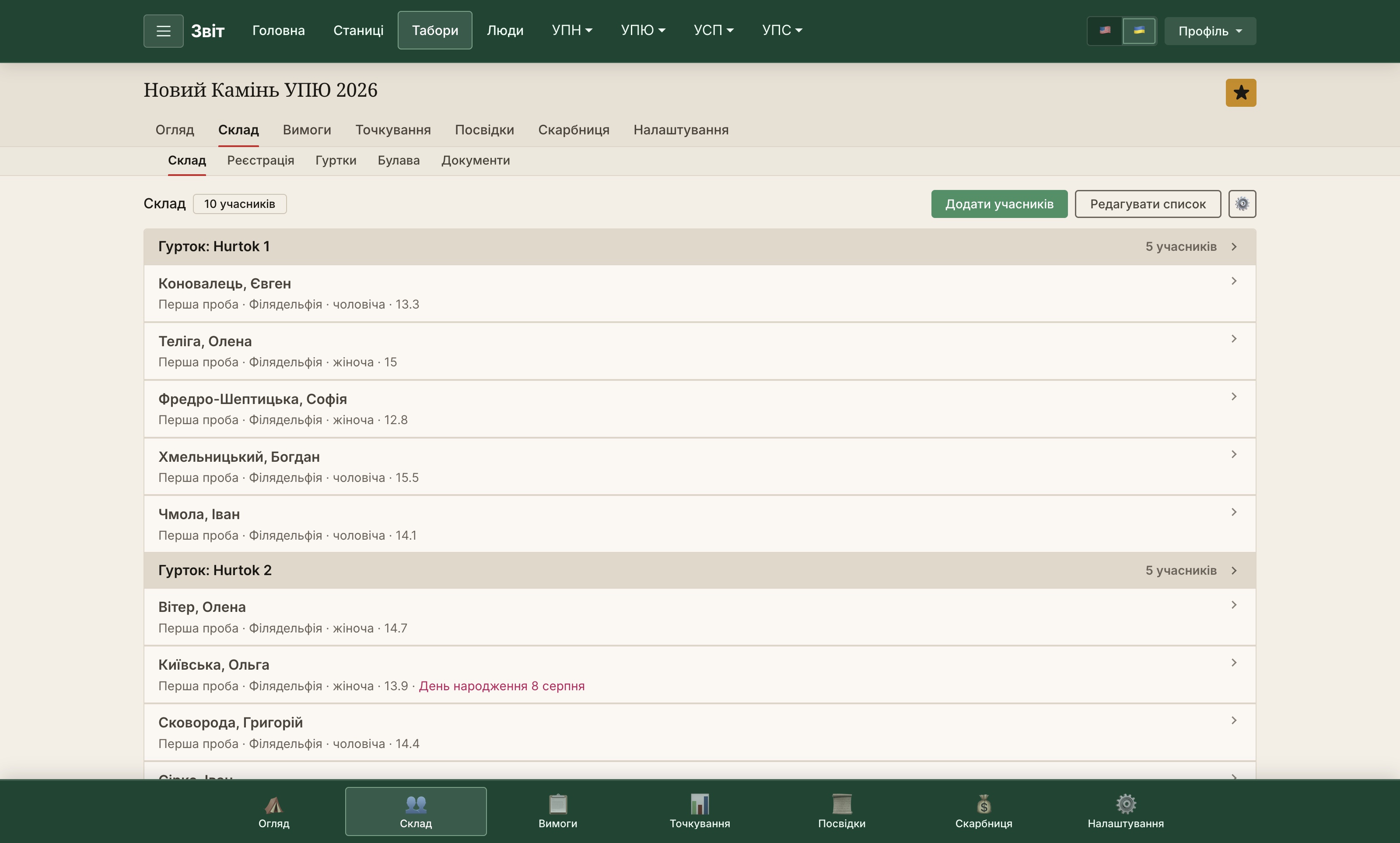Expand the УСП dropdown menu

pyautogui.click(x=714, y=30)
